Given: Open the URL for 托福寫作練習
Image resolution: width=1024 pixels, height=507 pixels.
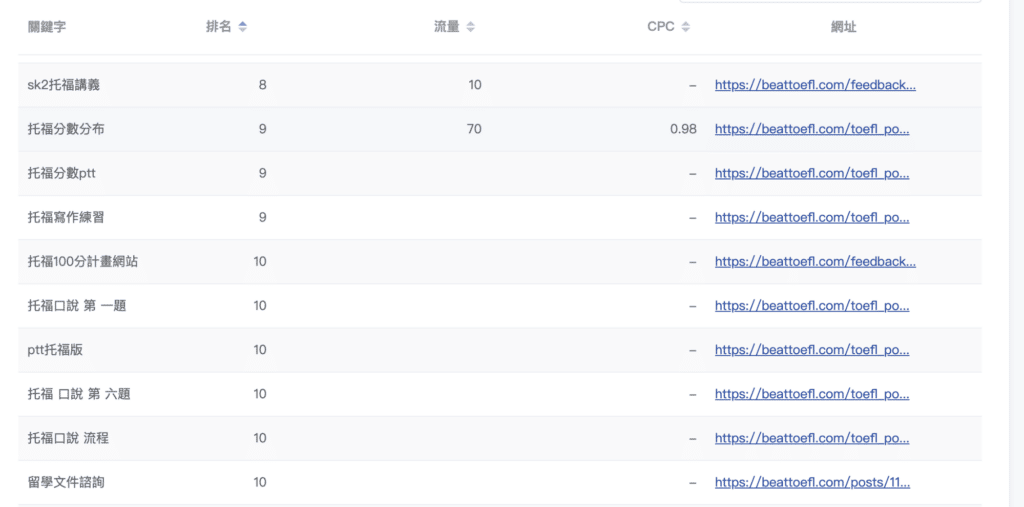Looking at the screenshot, I should tap(811, 217).
